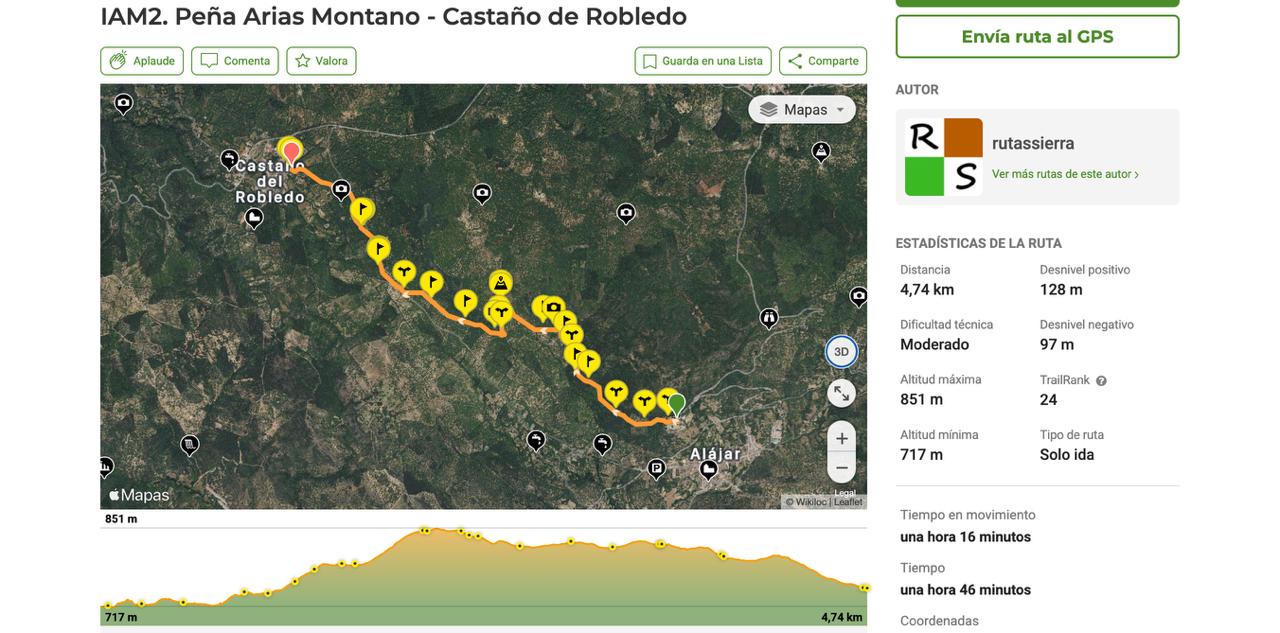The image size is (1280, 633).
Task: Open the Mapas layer dropdown
Action: [x=802, y=110]
